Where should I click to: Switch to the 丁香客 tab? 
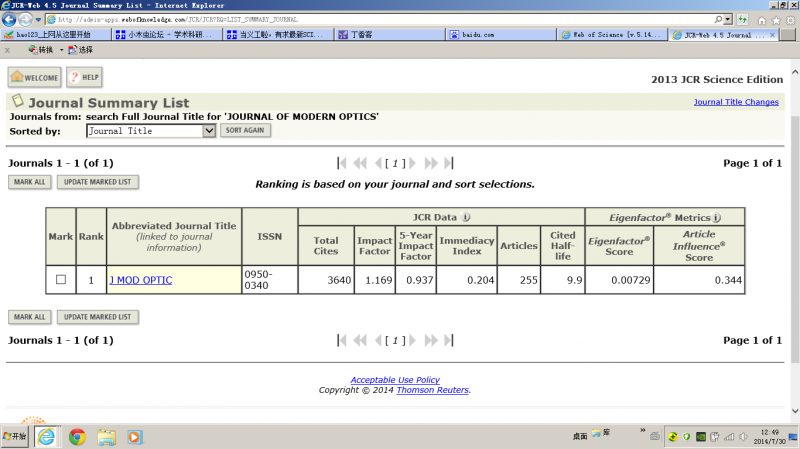(x=390, y=35)
